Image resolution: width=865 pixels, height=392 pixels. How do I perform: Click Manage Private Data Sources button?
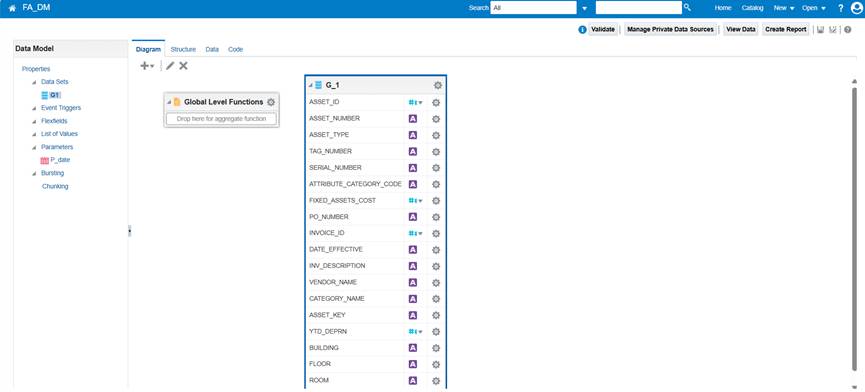pos(670,29)
